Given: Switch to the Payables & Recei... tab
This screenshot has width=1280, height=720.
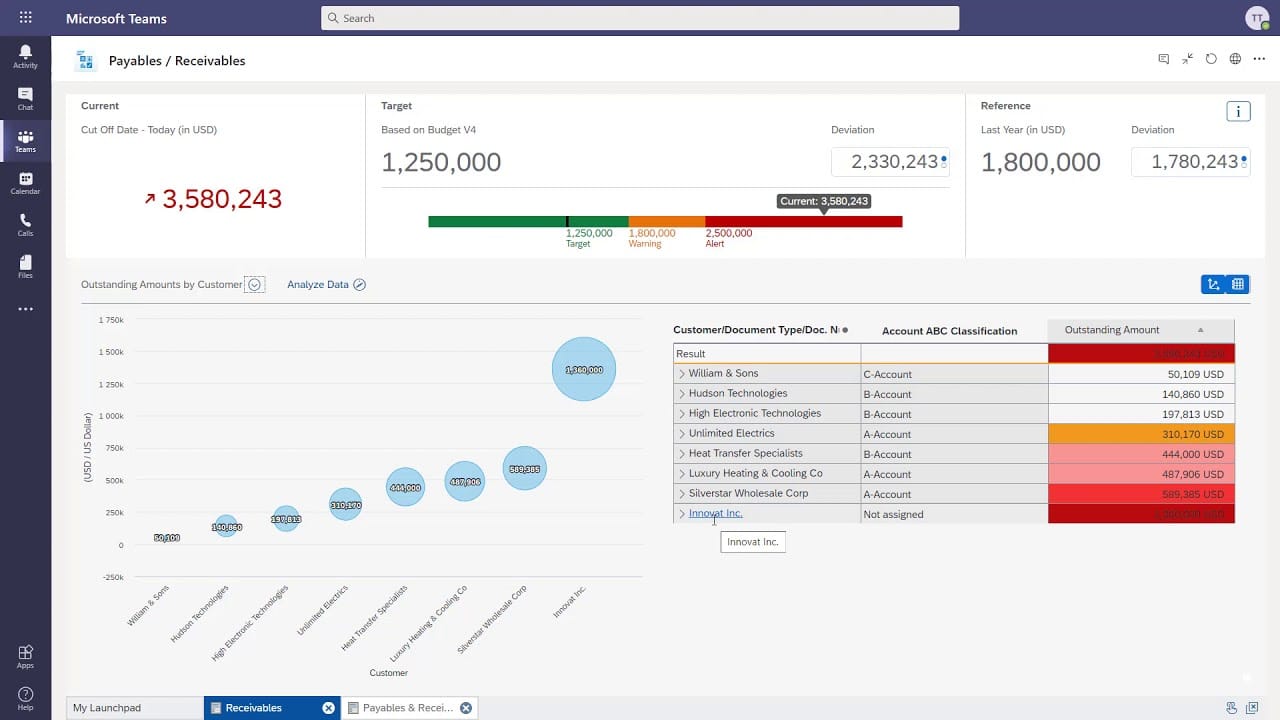Looking at the screenshot, I should click(407, 708).
